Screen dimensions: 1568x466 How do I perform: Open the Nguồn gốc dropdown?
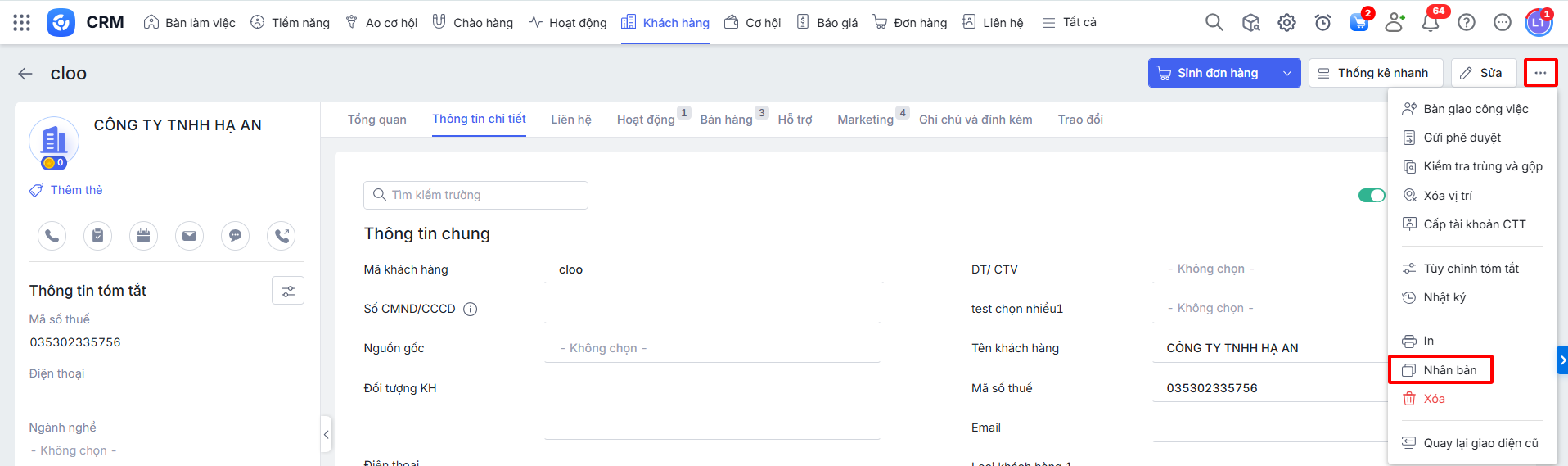[712, 348]
